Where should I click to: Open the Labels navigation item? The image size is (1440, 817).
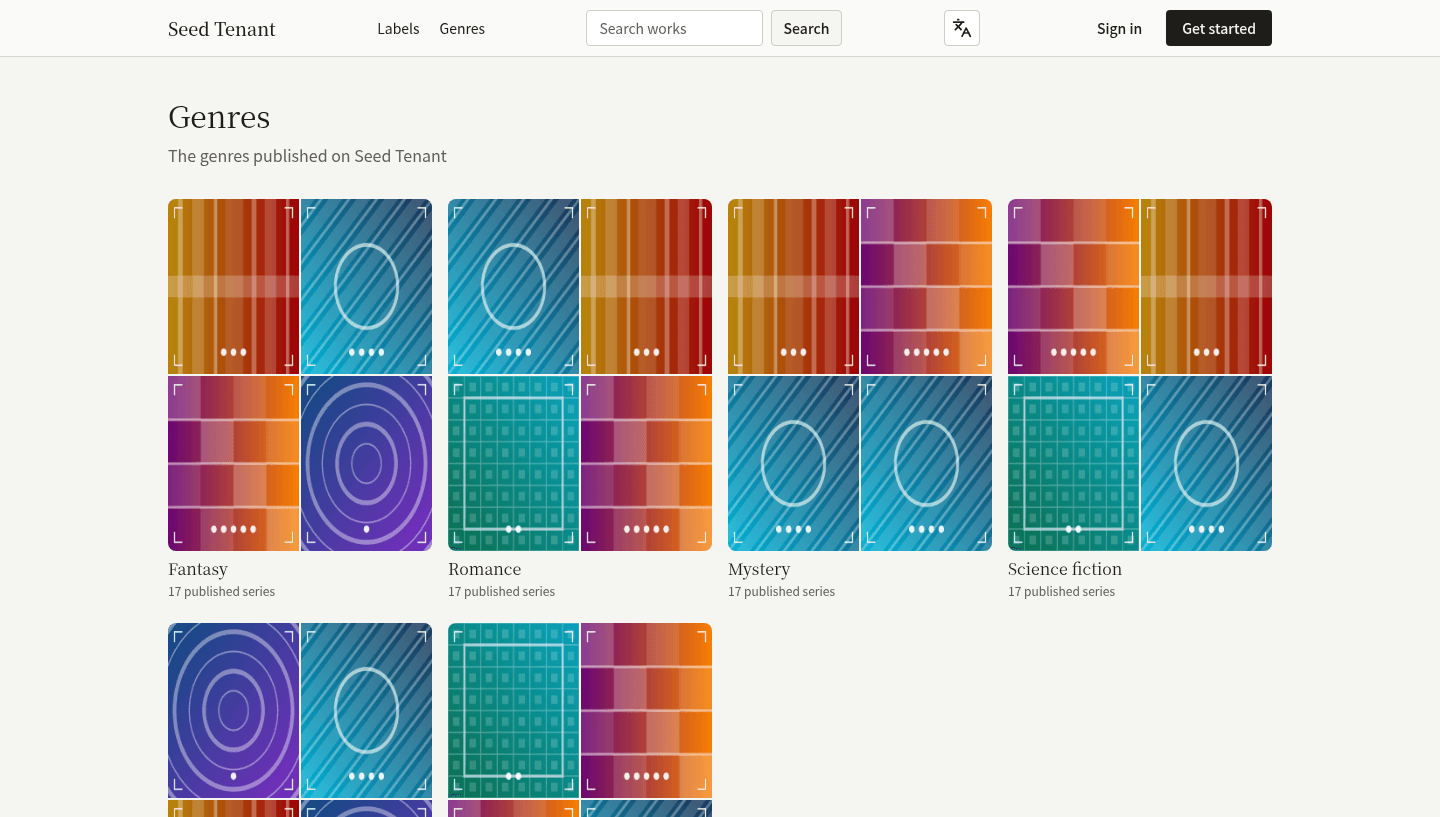[x=398, y=29]
